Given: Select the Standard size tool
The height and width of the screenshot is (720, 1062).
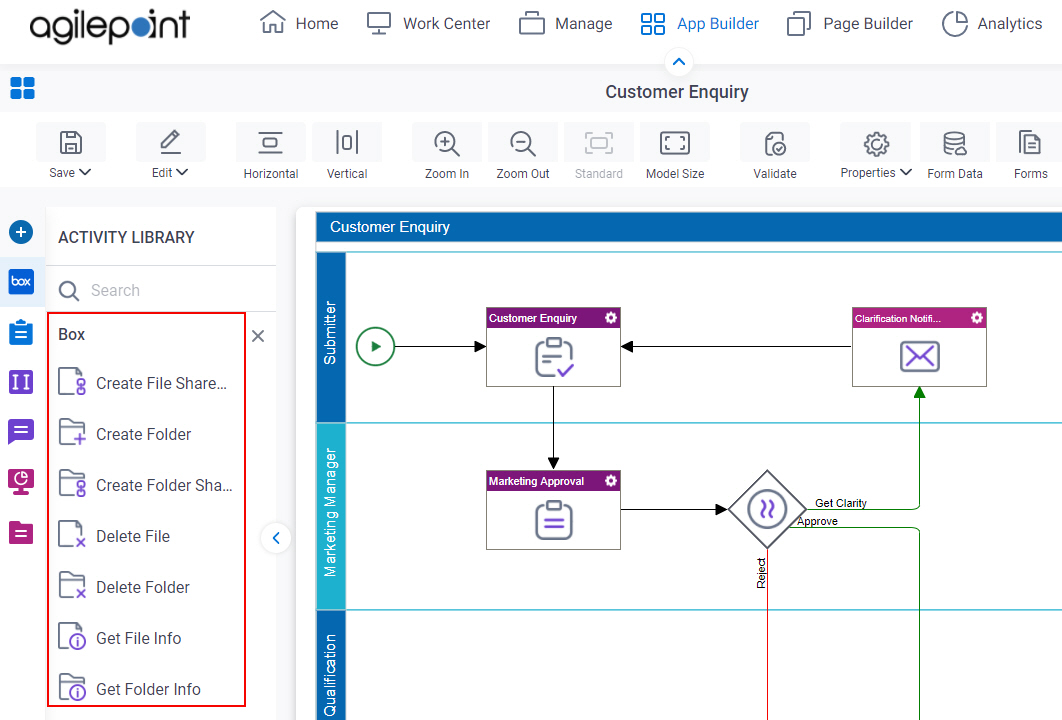Looking at the screenshot, I should (599, 153).
